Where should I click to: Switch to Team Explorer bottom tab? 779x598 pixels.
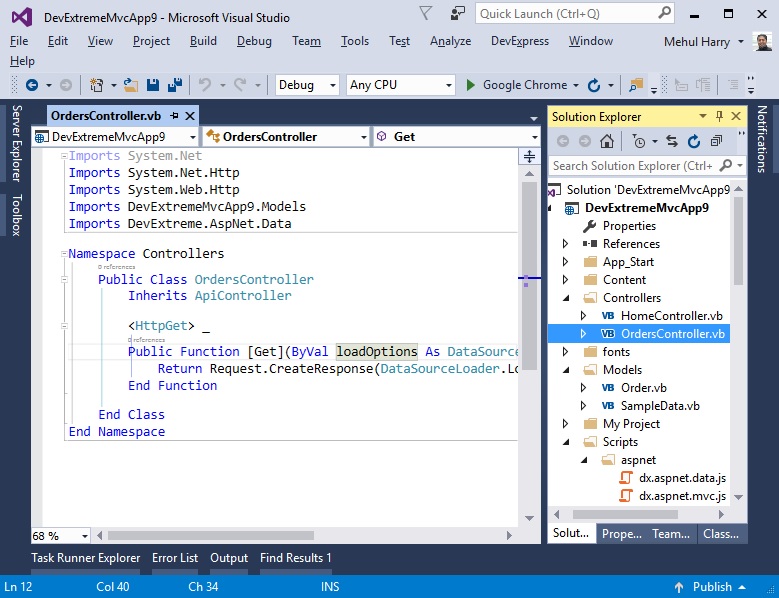click(x=671, y=533)
